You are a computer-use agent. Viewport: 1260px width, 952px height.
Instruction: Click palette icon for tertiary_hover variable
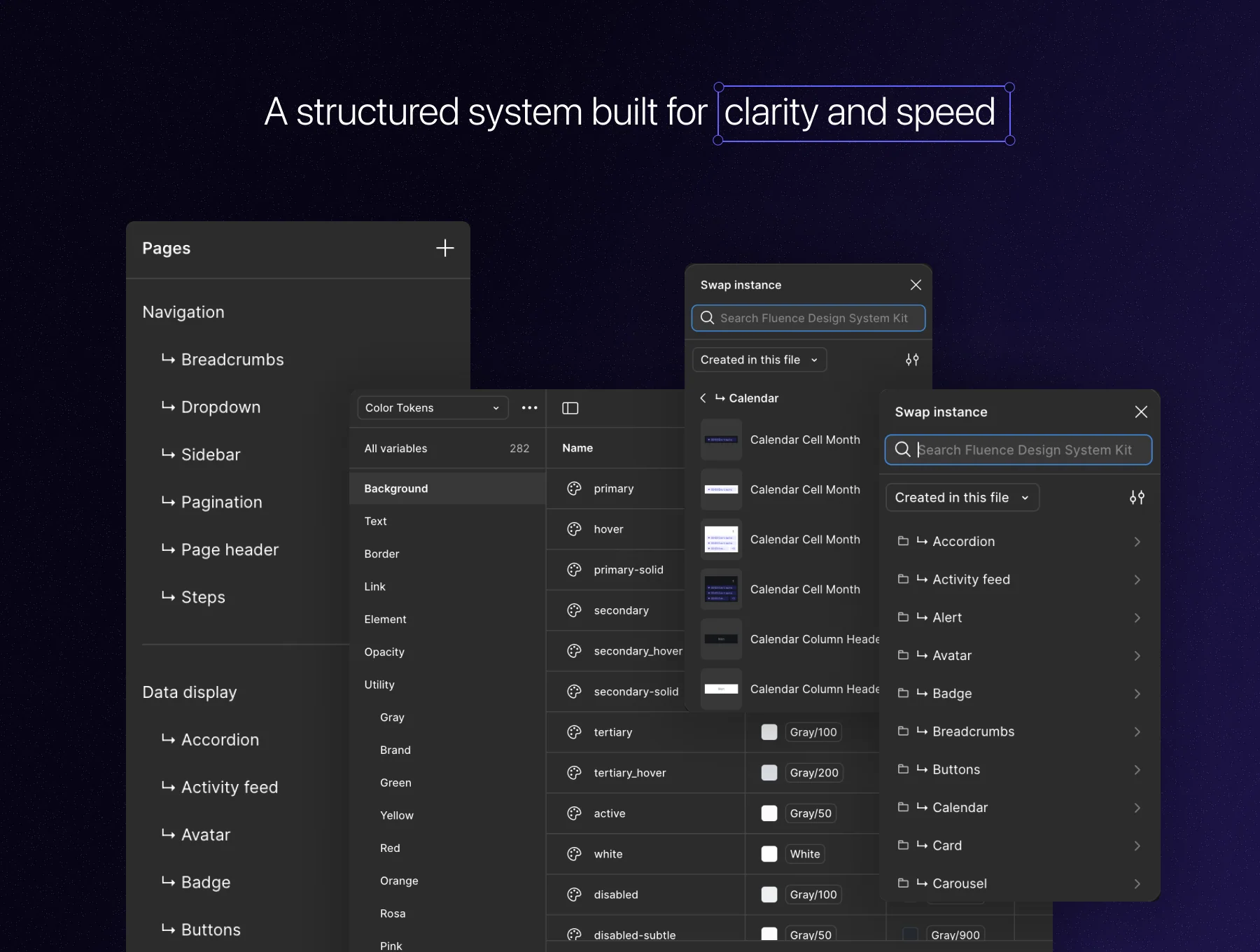coord(575,773)
